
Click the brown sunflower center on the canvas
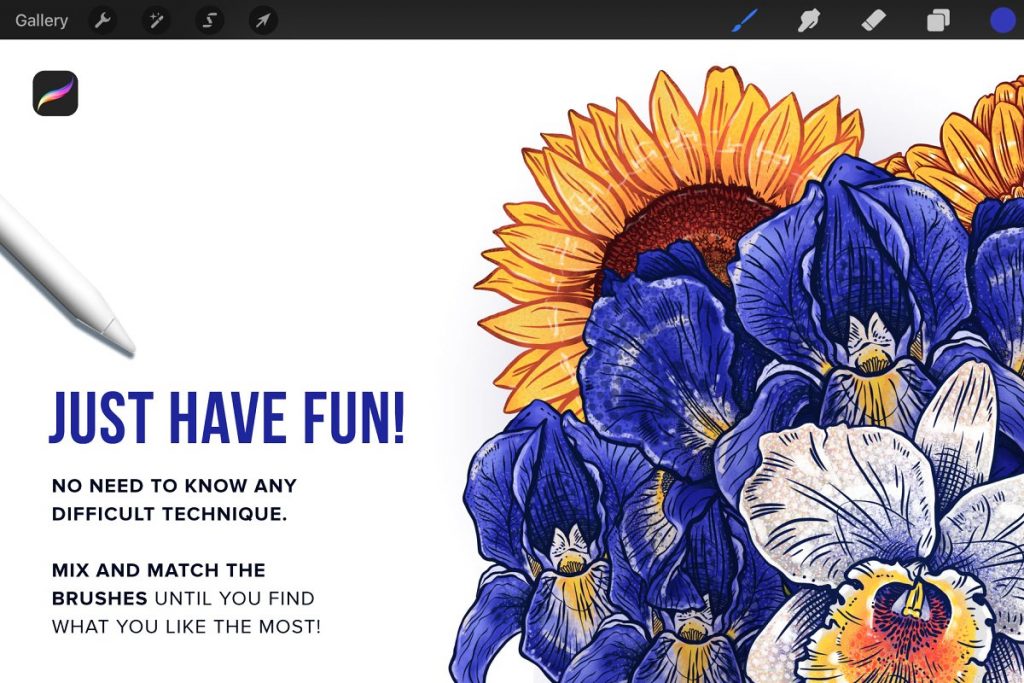point(679,225)
